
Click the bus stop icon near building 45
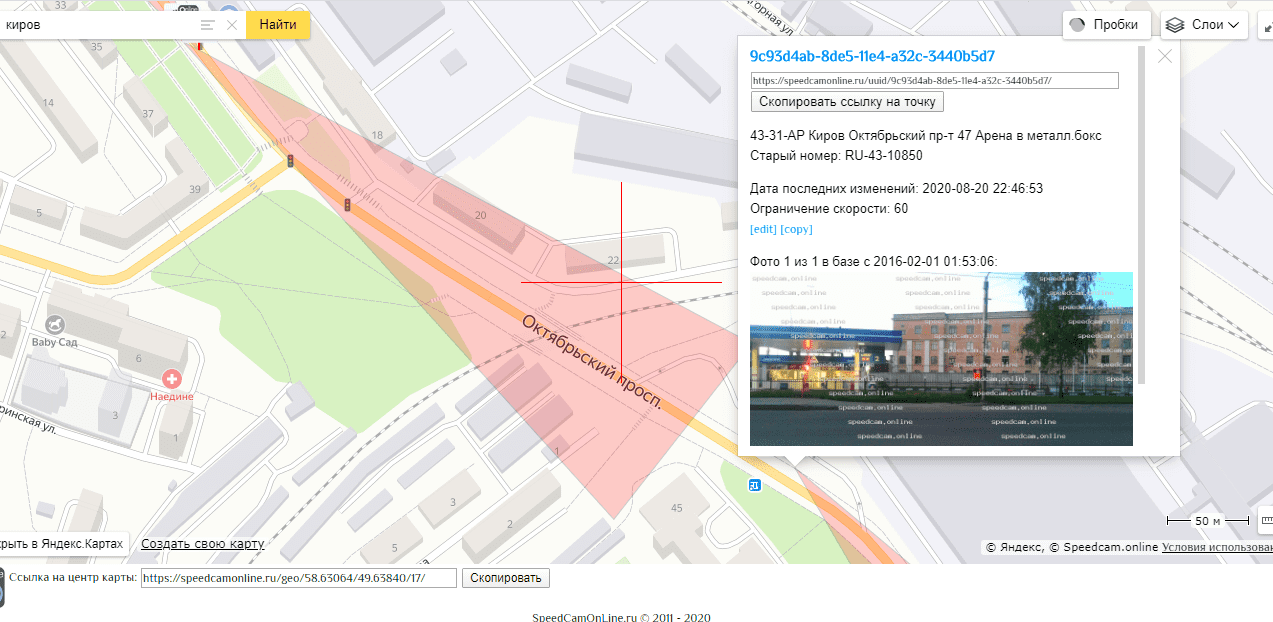(x=755, y=485)
